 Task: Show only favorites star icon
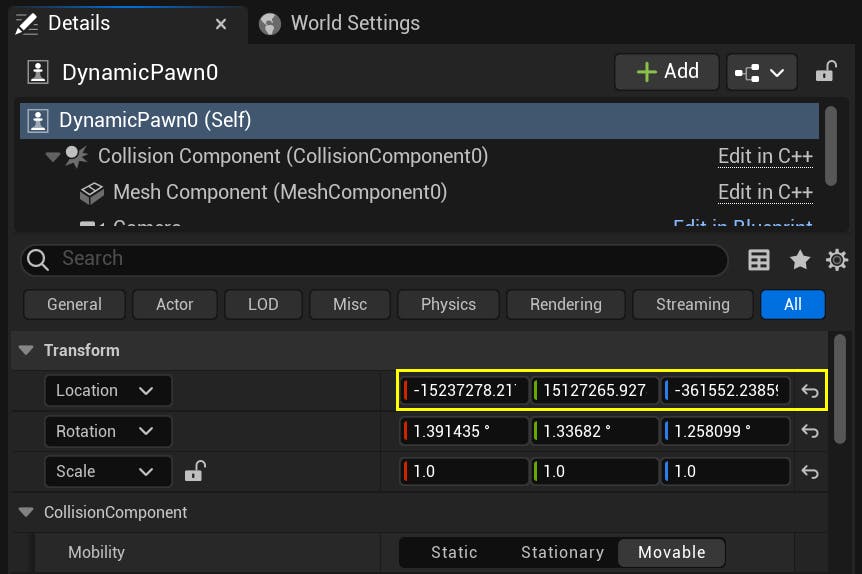799,260
